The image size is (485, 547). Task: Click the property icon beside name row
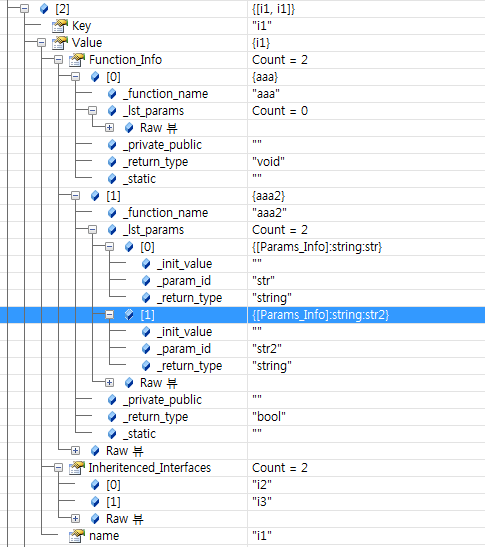coord(77,536)
